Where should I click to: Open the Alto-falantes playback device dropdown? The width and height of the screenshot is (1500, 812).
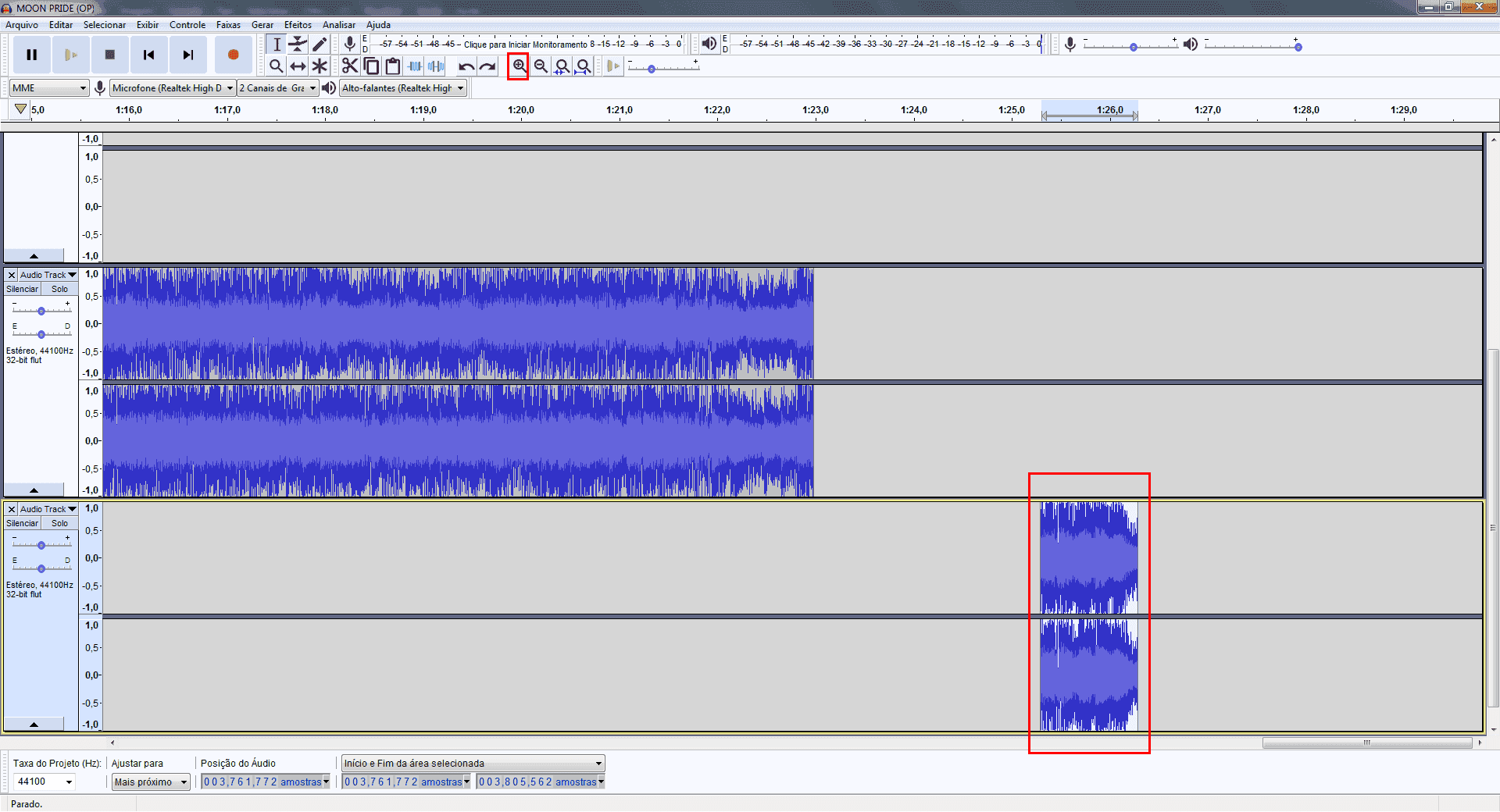tap(403, 88)
